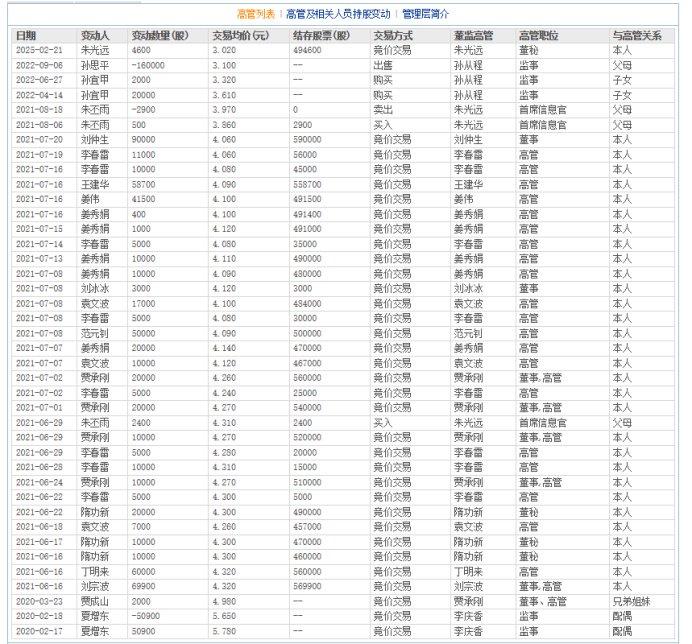This screenshot has height=644, width=692.
Task: Select the 2025-02-21 date cell
Action: click(x=40, y=50)
